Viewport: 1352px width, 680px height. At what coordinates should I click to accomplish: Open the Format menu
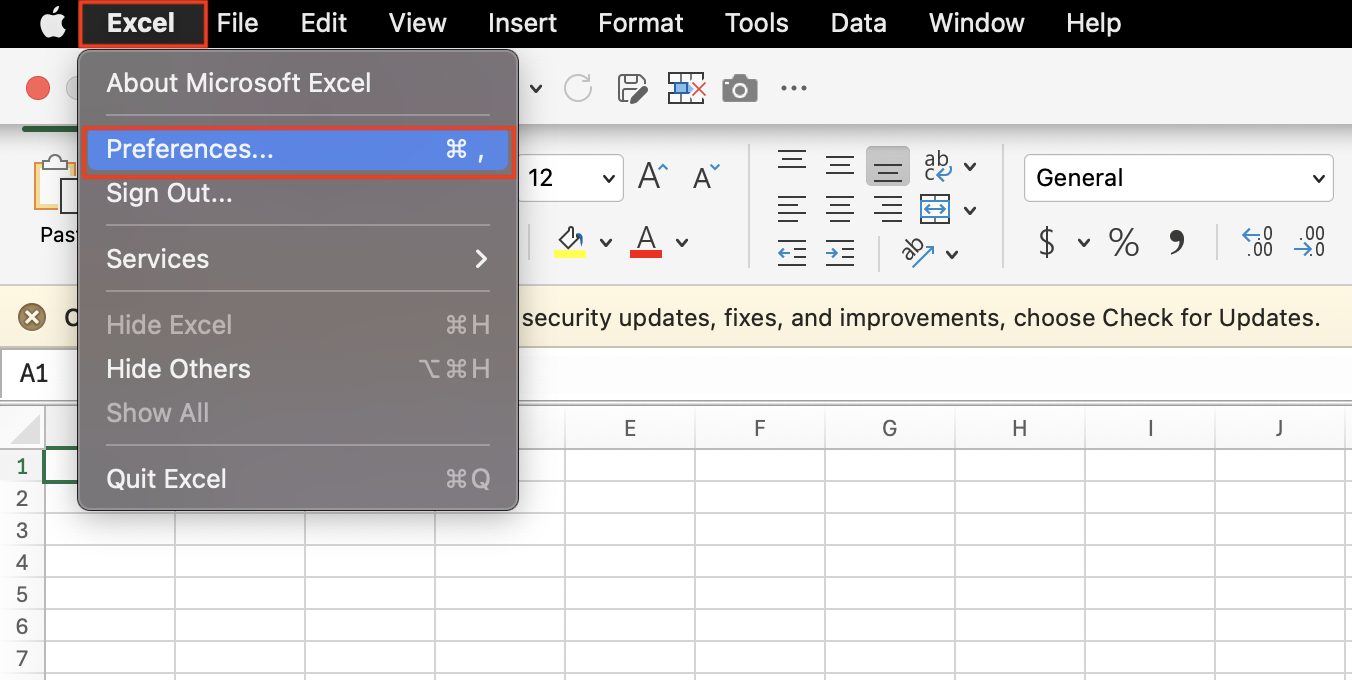(641, 23)
